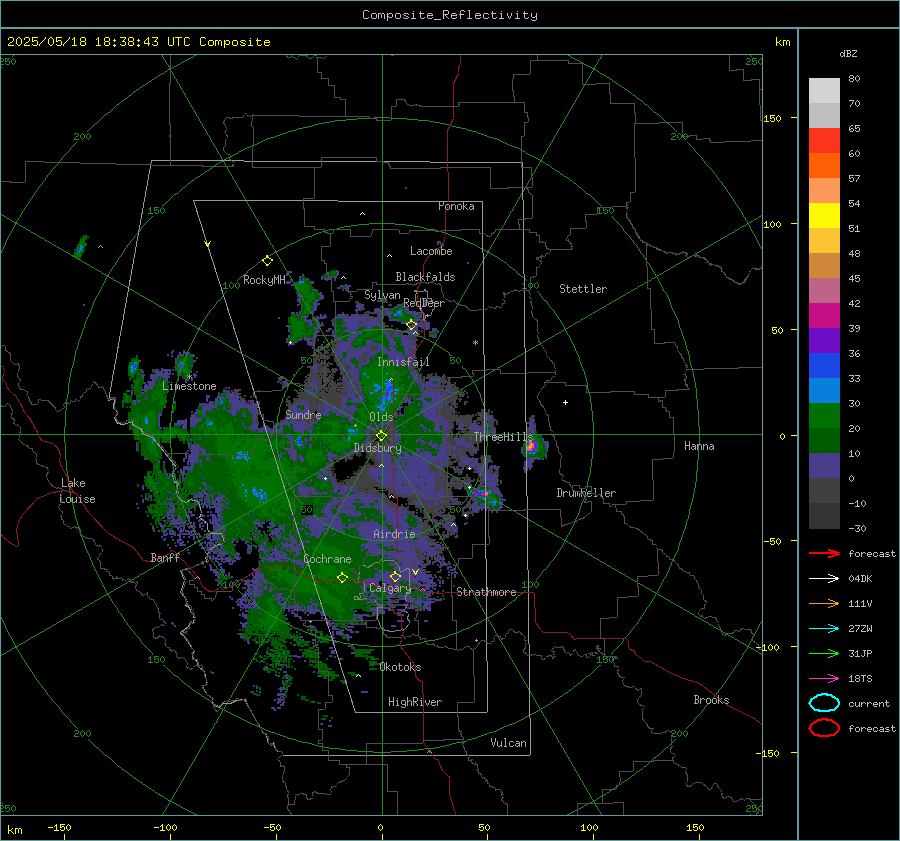Click the cyan current ellipse icon
900x841 pixels.
click(824, 703)
